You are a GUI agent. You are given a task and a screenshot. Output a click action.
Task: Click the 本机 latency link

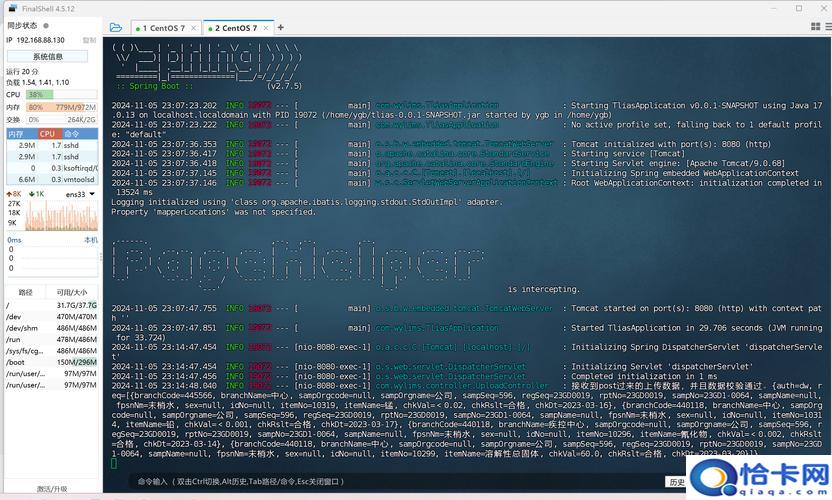91,240
